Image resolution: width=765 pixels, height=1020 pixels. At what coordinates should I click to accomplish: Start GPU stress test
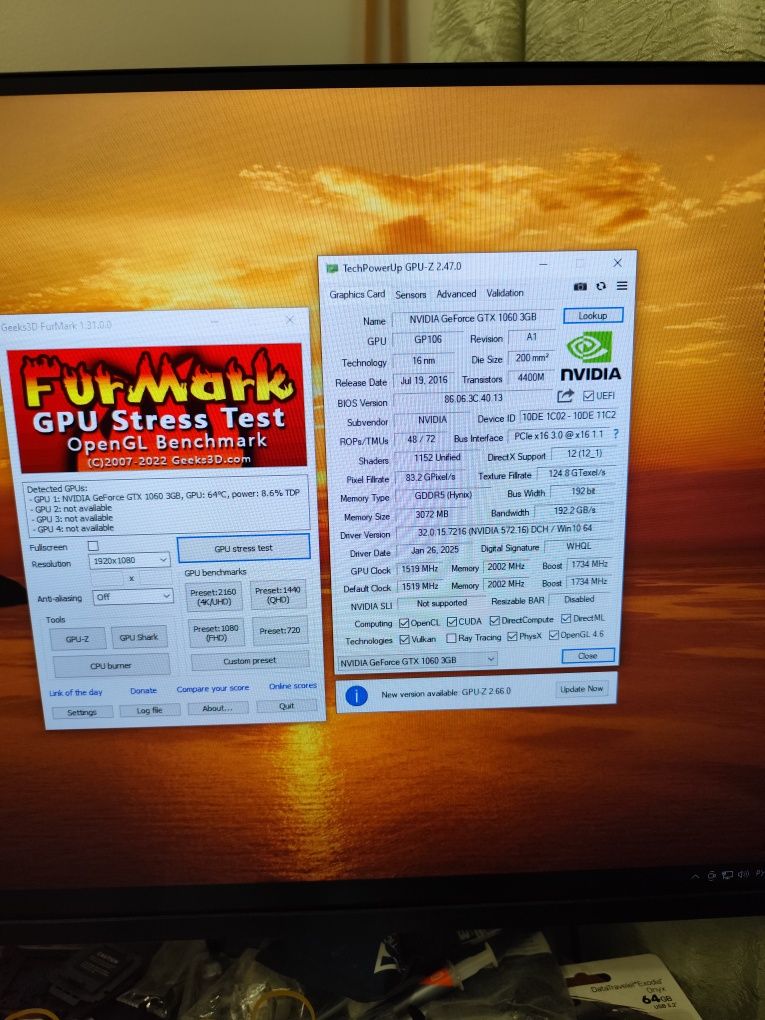(x=243, y=548)
